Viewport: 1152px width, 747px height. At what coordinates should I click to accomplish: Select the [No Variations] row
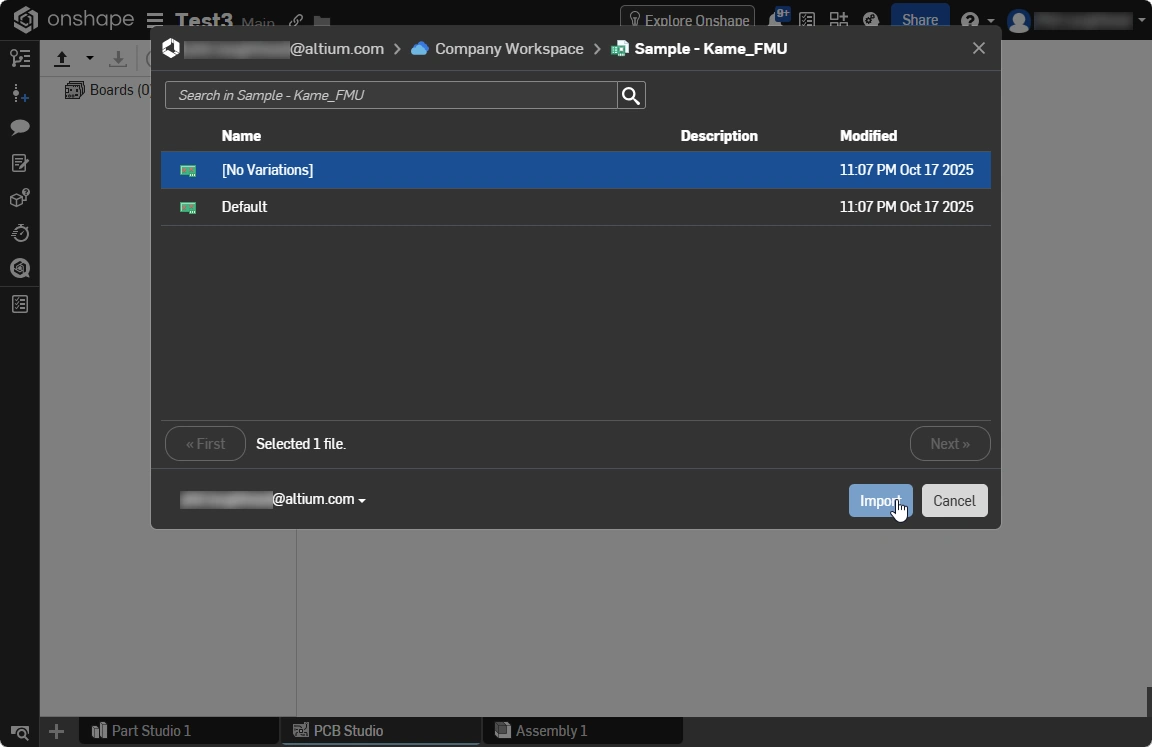576,170
